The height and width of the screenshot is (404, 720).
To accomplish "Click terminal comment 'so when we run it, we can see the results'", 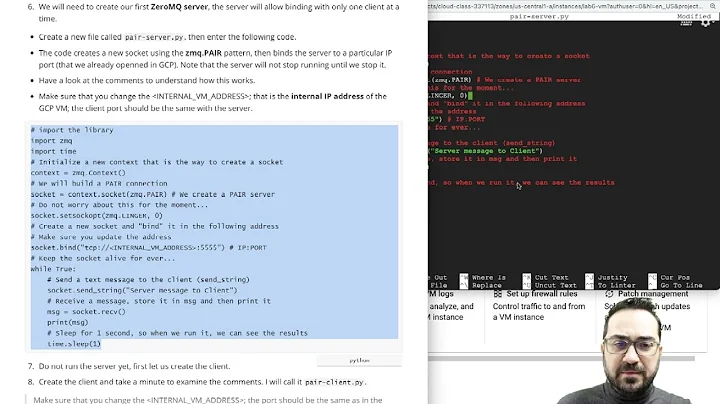I will [529, 183].
